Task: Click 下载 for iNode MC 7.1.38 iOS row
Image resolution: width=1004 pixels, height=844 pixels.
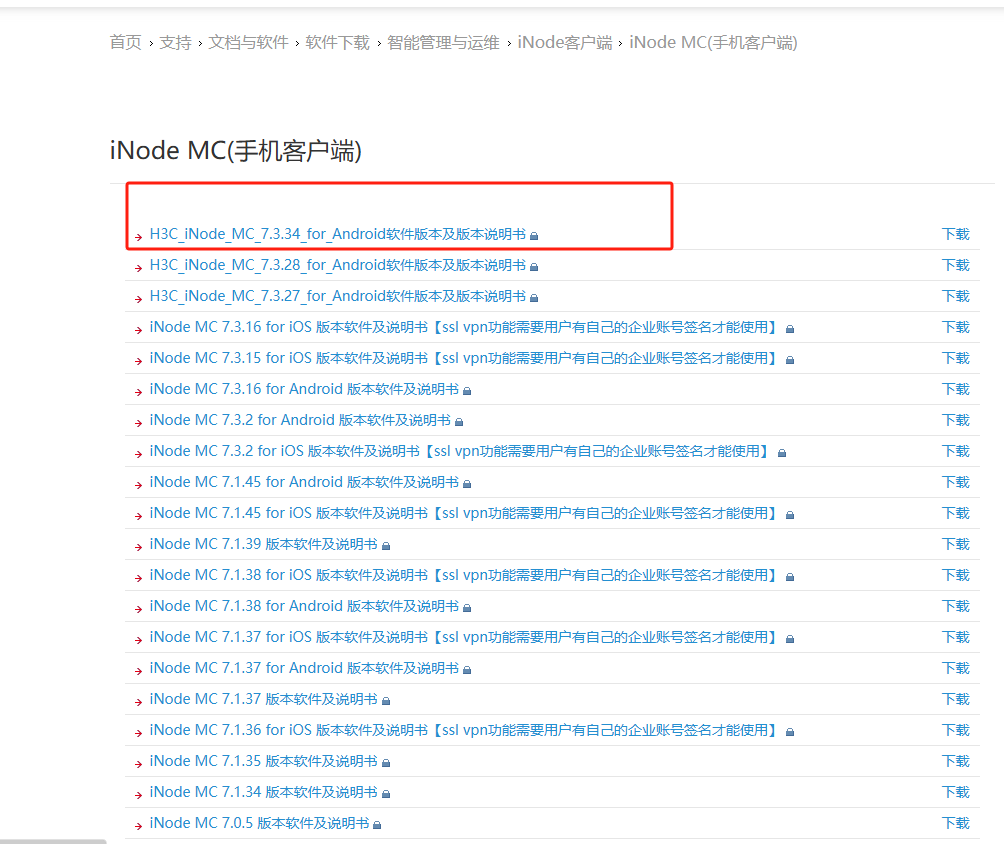Action: click(956, 575)
